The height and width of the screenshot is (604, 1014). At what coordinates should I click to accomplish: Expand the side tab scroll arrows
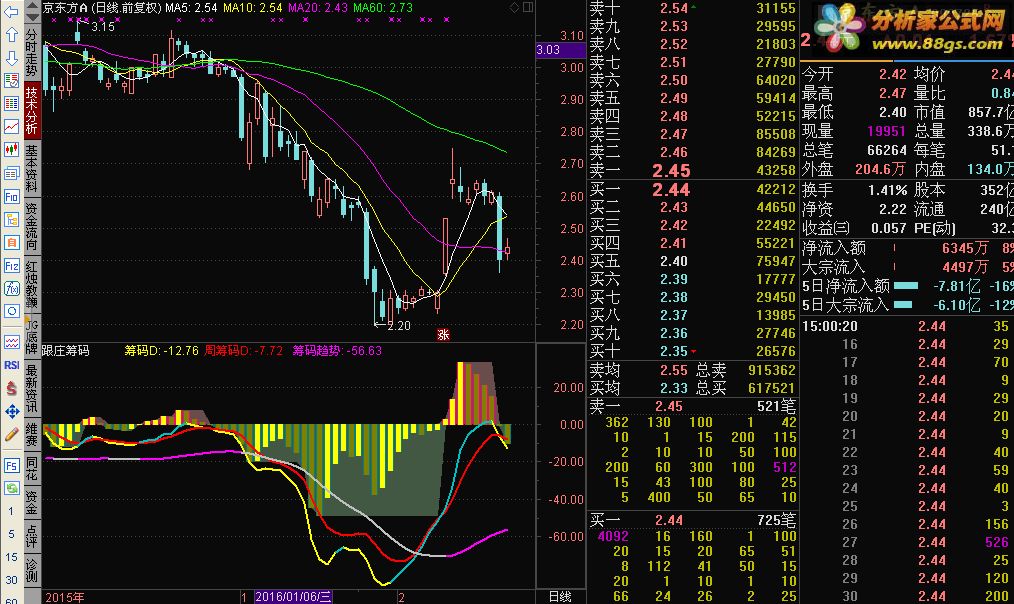32,12
